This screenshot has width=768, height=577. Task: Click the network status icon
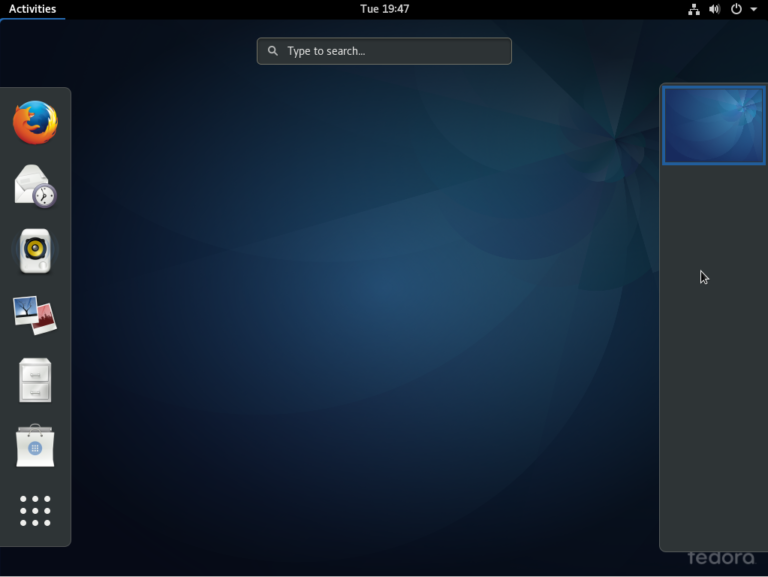694,9
